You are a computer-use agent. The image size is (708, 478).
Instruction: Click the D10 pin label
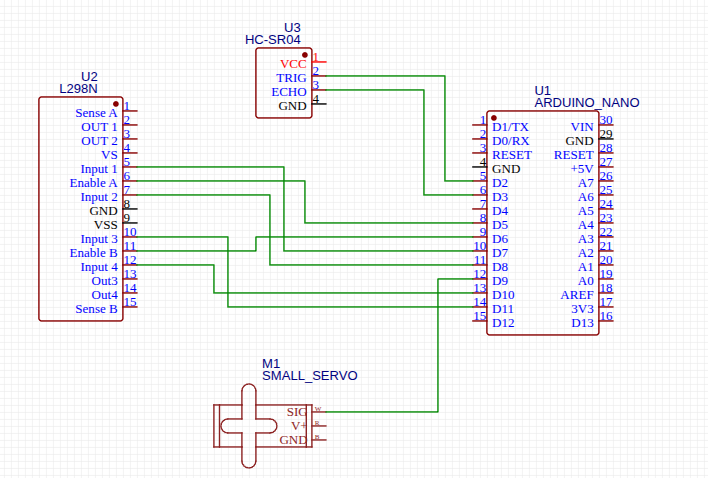(503, 295)
